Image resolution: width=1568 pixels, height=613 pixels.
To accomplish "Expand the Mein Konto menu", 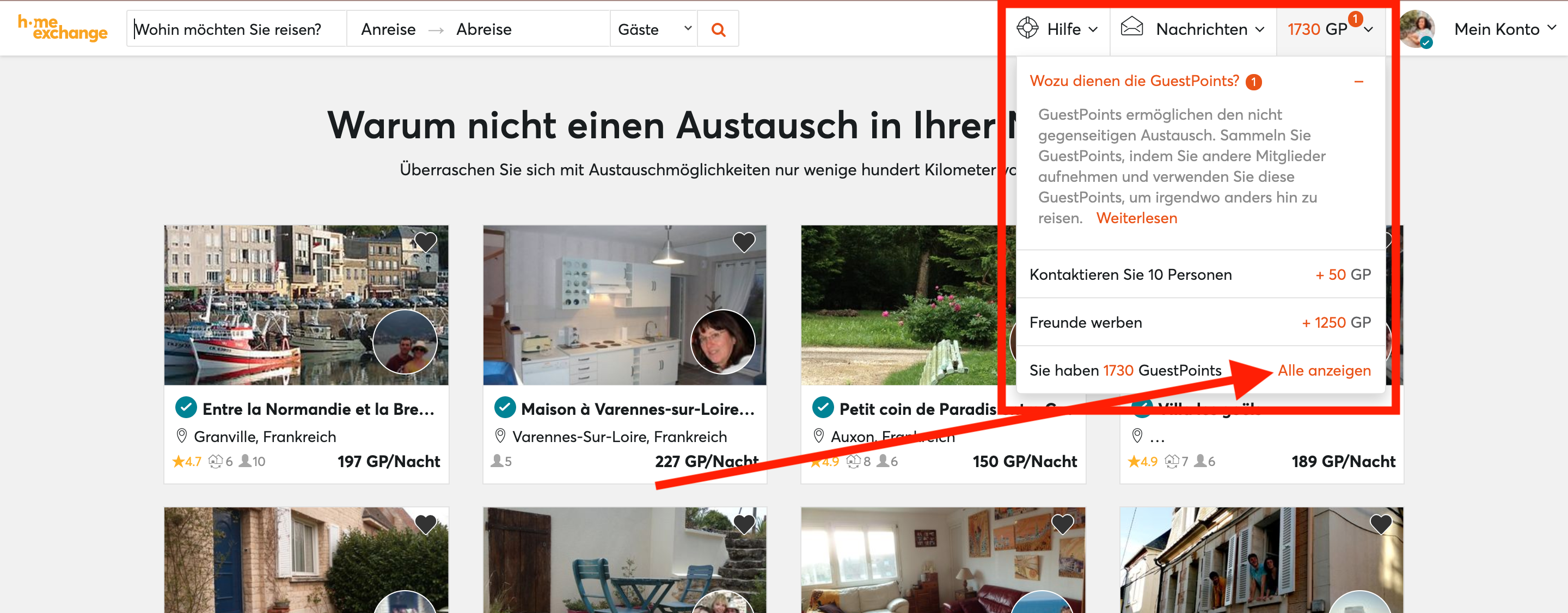I will [x=1504, y=29].
